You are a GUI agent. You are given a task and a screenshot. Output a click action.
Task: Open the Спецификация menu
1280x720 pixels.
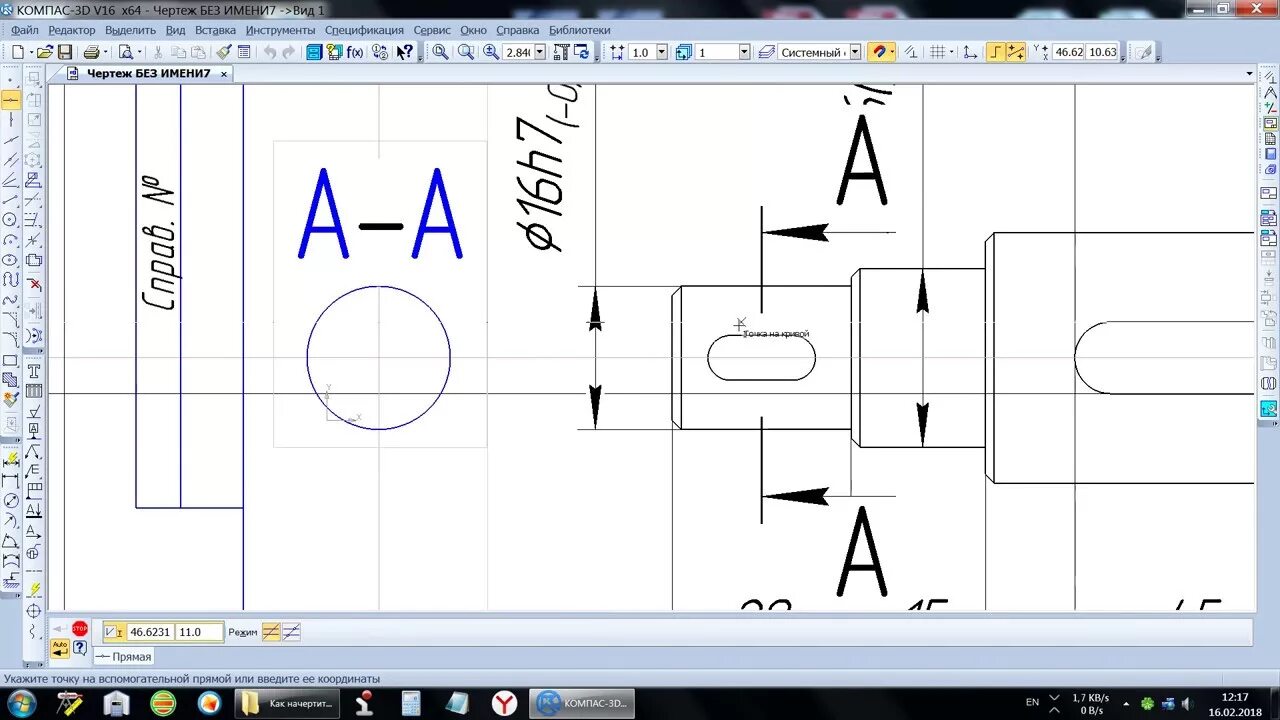click(364, 30)
